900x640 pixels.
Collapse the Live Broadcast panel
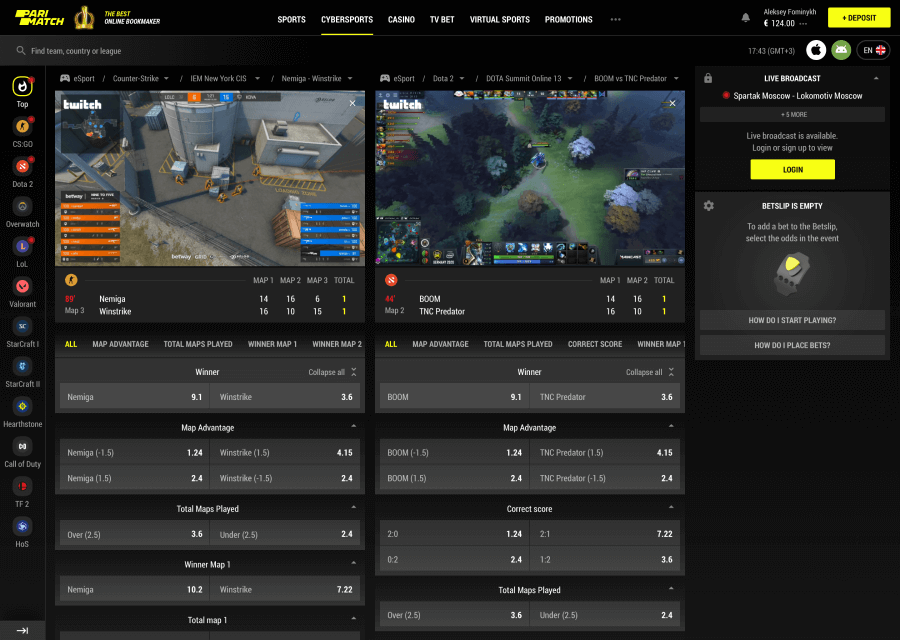coord(876,78)
